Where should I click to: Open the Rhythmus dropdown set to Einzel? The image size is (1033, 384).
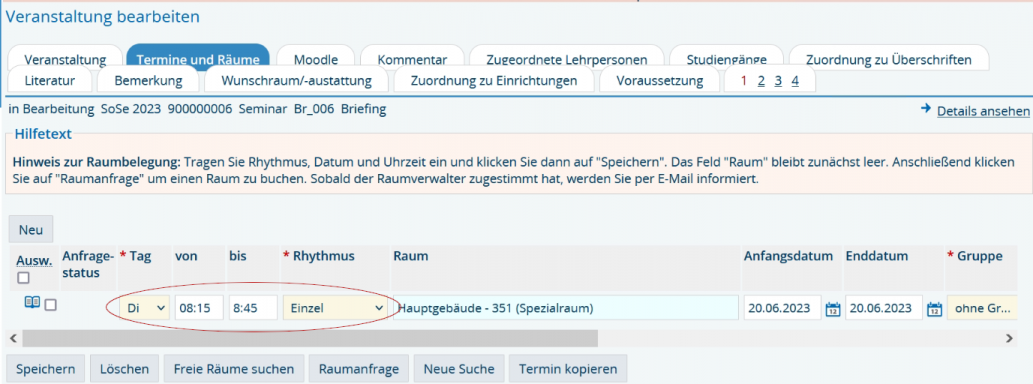click(x=335, y=308)
